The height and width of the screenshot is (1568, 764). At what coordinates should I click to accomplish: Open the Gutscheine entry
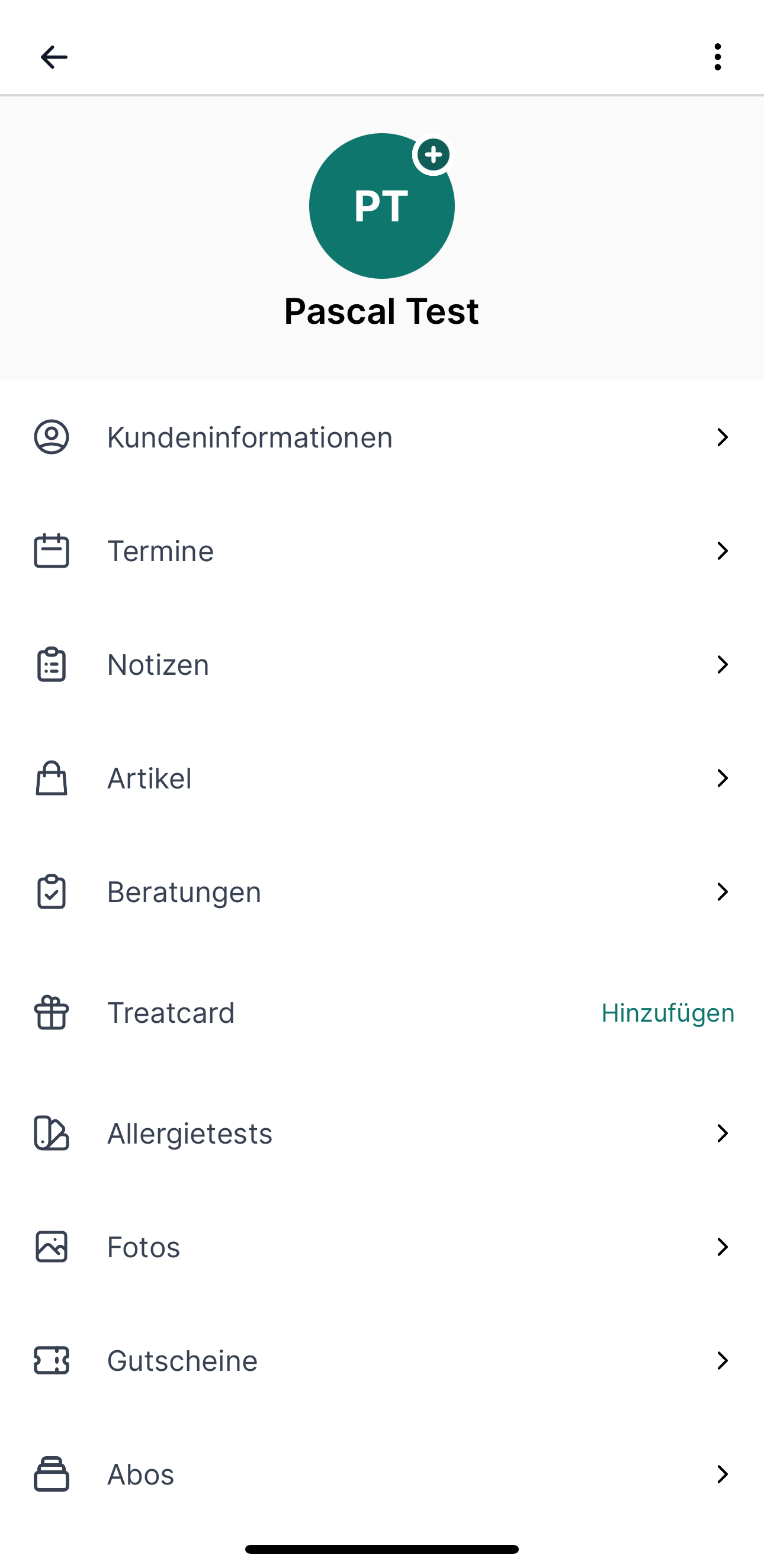(x=382, y=1360)
